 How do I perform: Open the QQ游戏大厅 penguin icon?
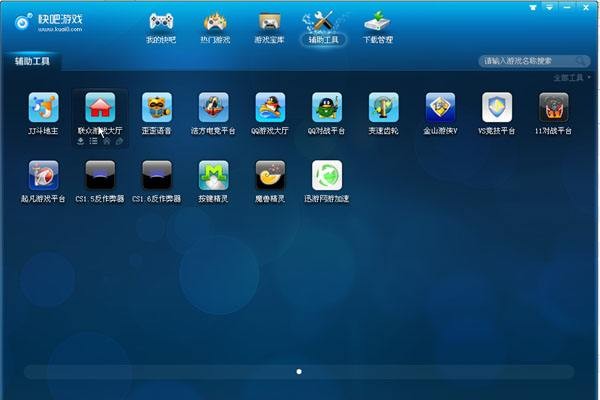point(270,107)
